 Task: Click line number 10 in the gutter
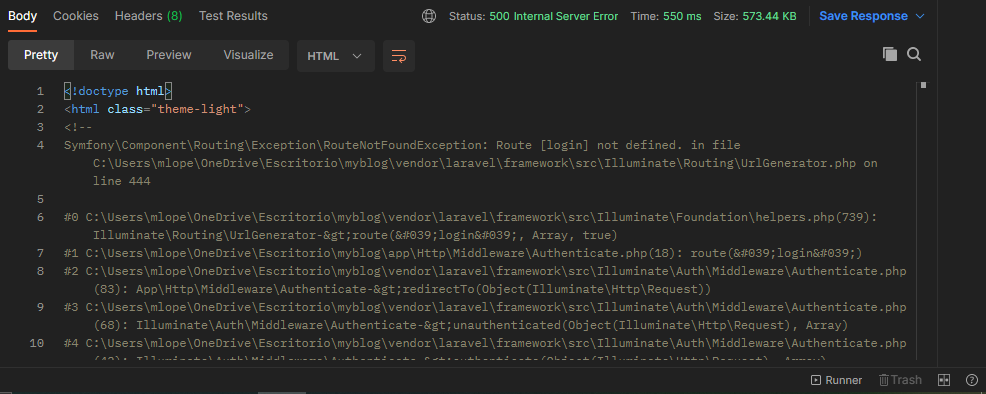coord(37,343)
